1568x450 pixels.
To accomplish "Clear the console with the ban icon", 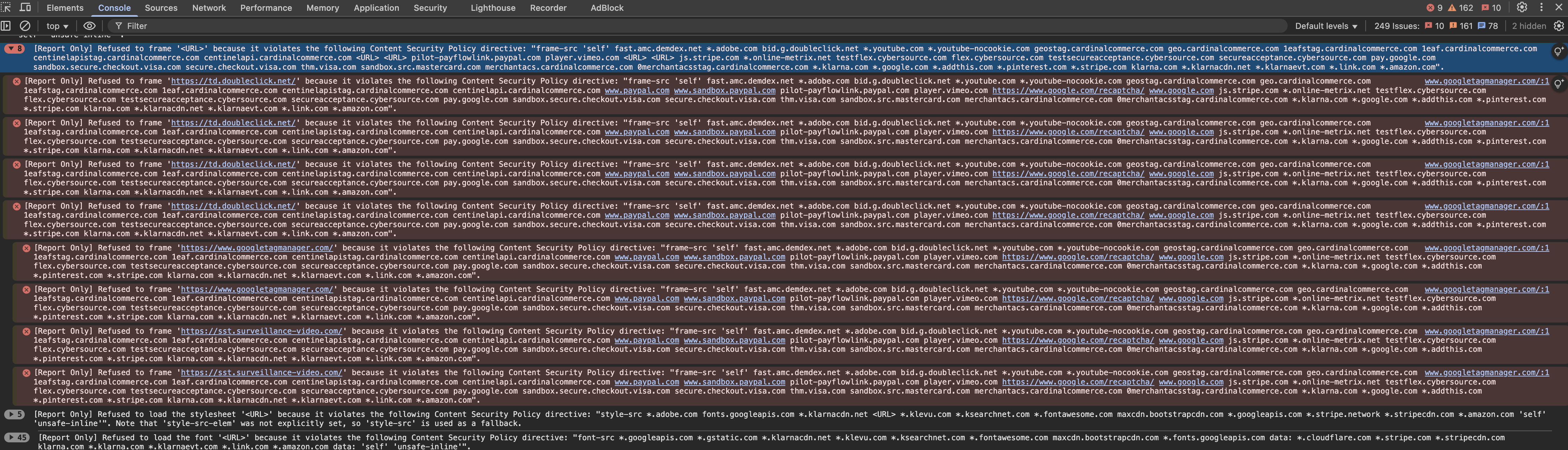I will [25, 25].
